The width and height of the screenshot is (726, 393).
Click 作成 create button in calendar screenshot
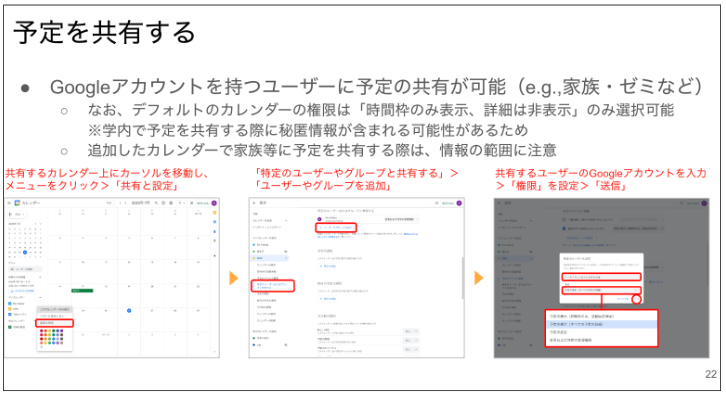[x=17, y=214]
